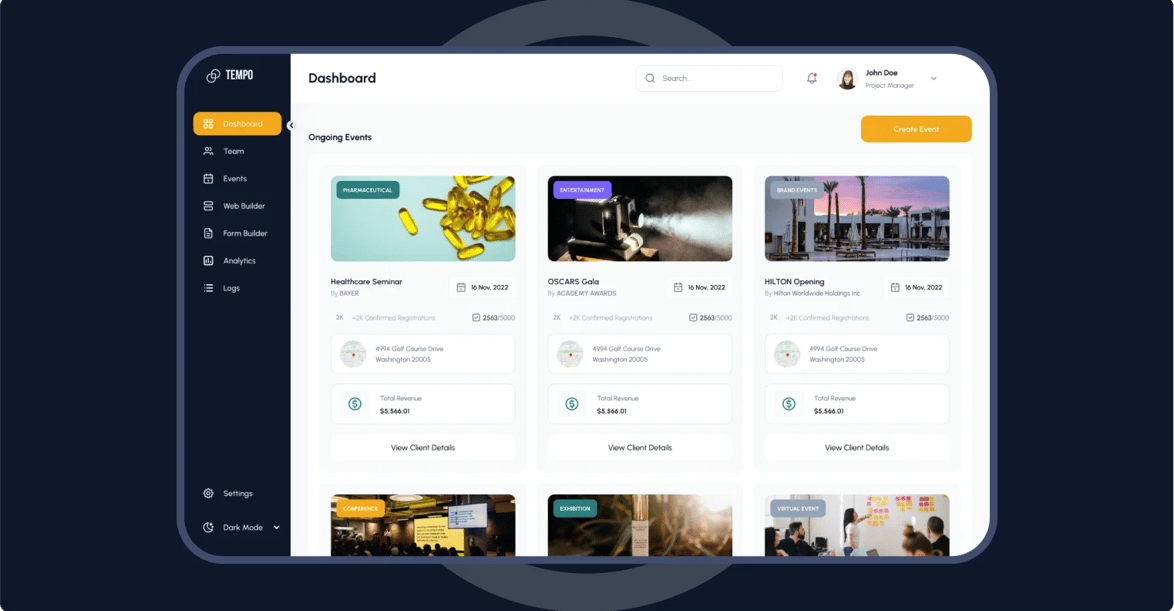View Client Details for Healthcare Seminar
The image size is (1174, 611).
tap(423, 448)
